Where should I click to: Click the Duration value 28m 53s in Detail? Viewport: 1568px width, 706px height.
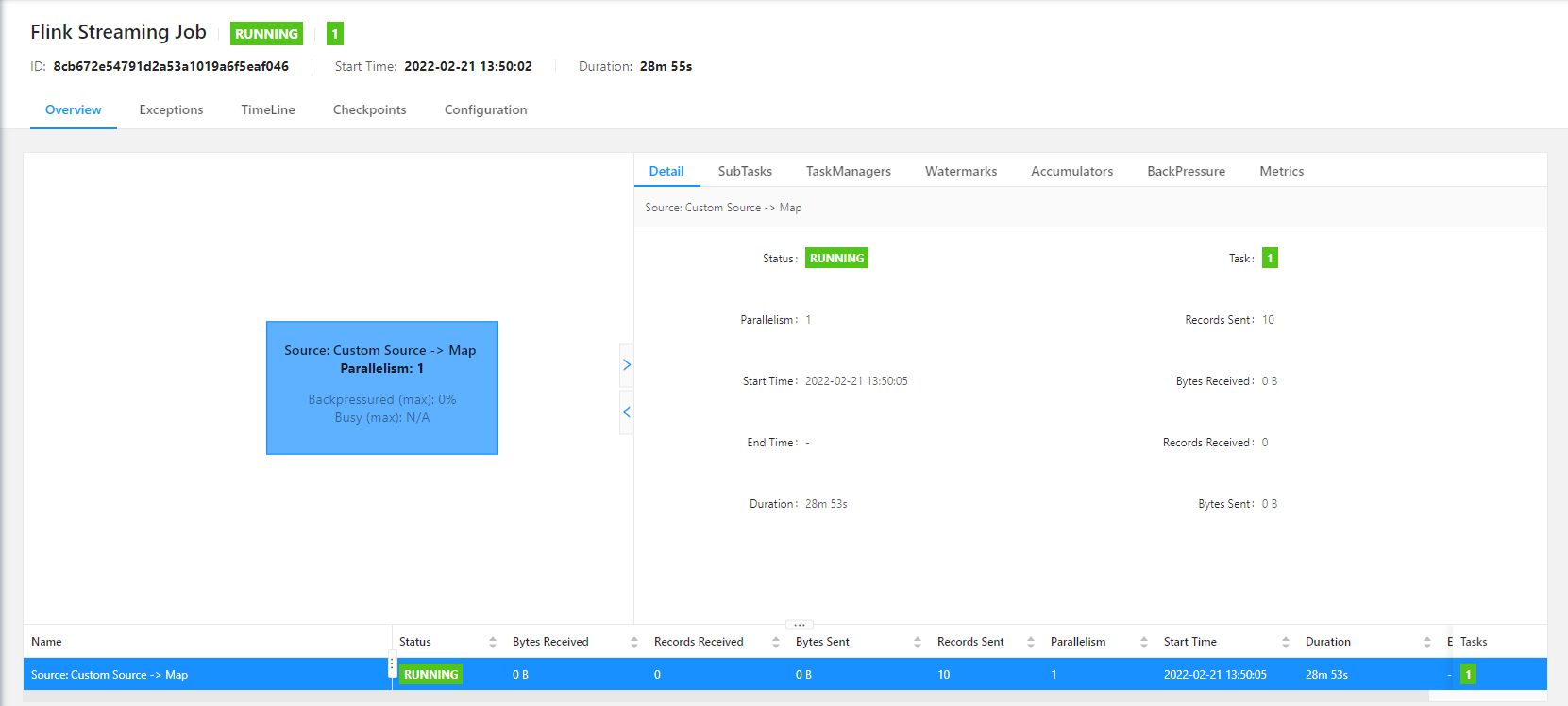click(826, 504)
